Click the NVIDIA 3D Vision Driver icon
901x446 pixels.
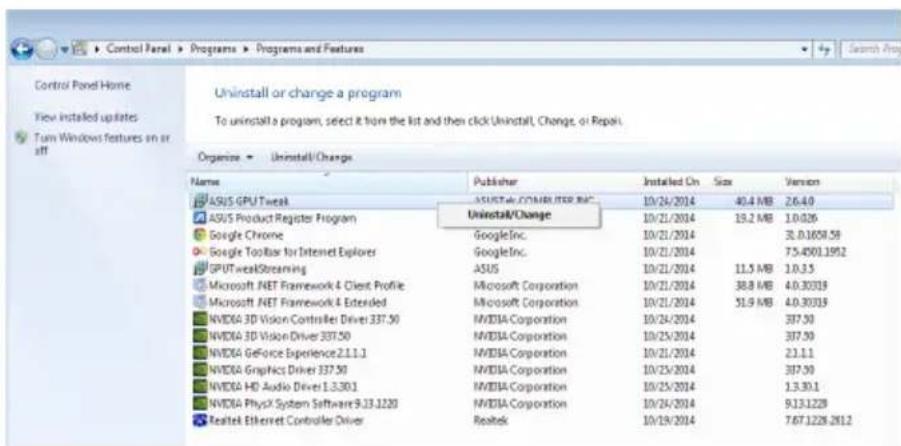click(x=200, y=336)
